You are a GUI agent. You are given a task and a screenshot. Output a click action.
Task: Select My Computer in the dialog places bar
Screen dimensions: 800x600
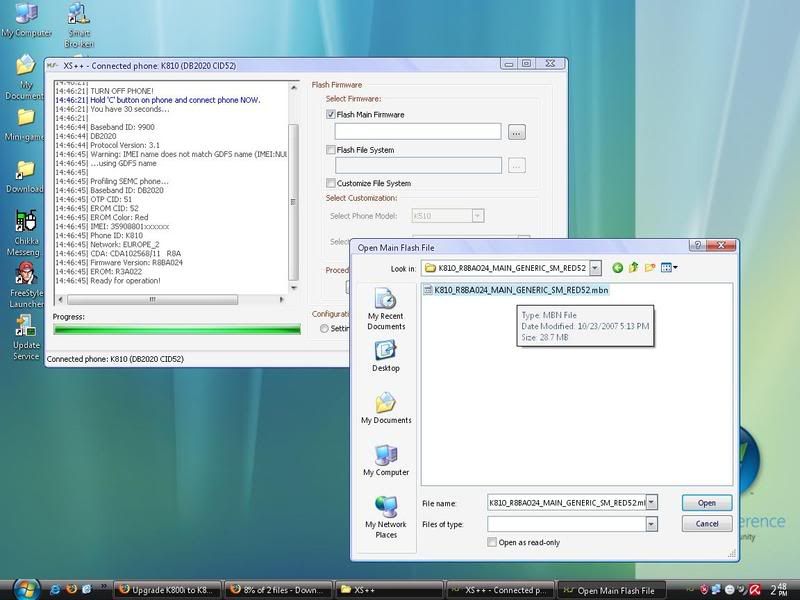coord(386,460)
